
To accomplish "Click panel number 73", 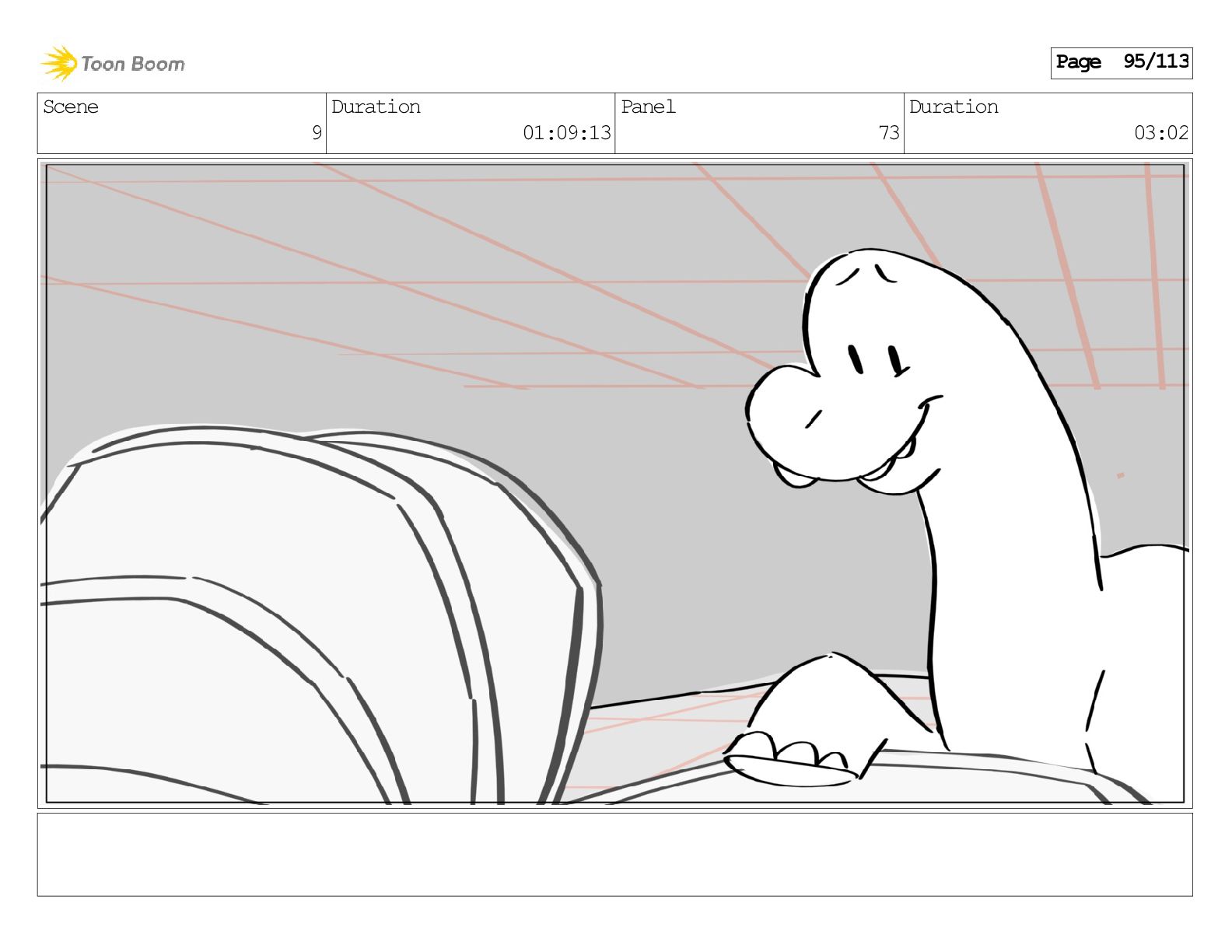I will pyautogui.click(x=889, y=133).
